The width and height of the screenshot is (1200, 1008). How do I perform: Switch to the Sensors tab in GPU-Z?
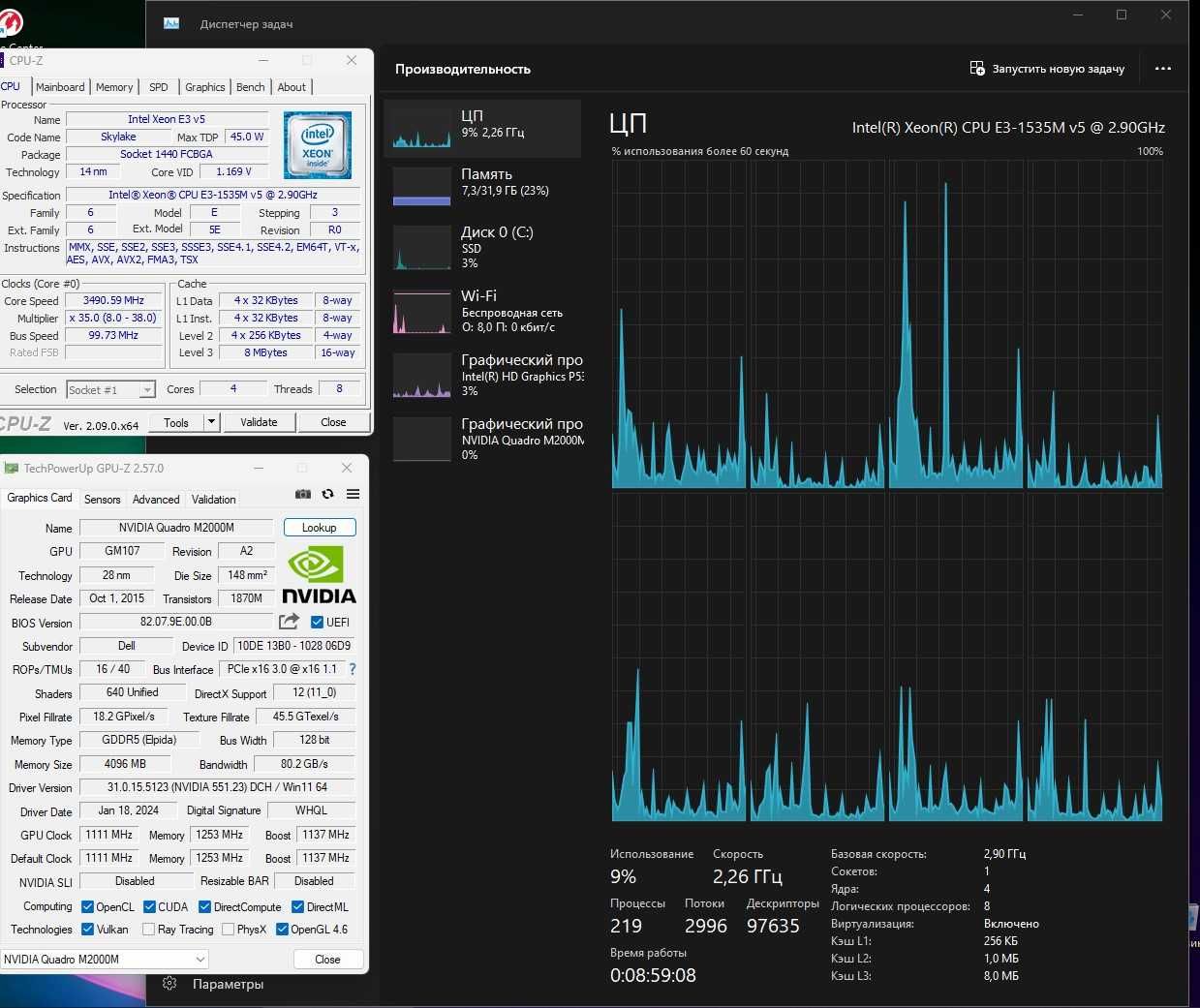click(x=103, y=500)
